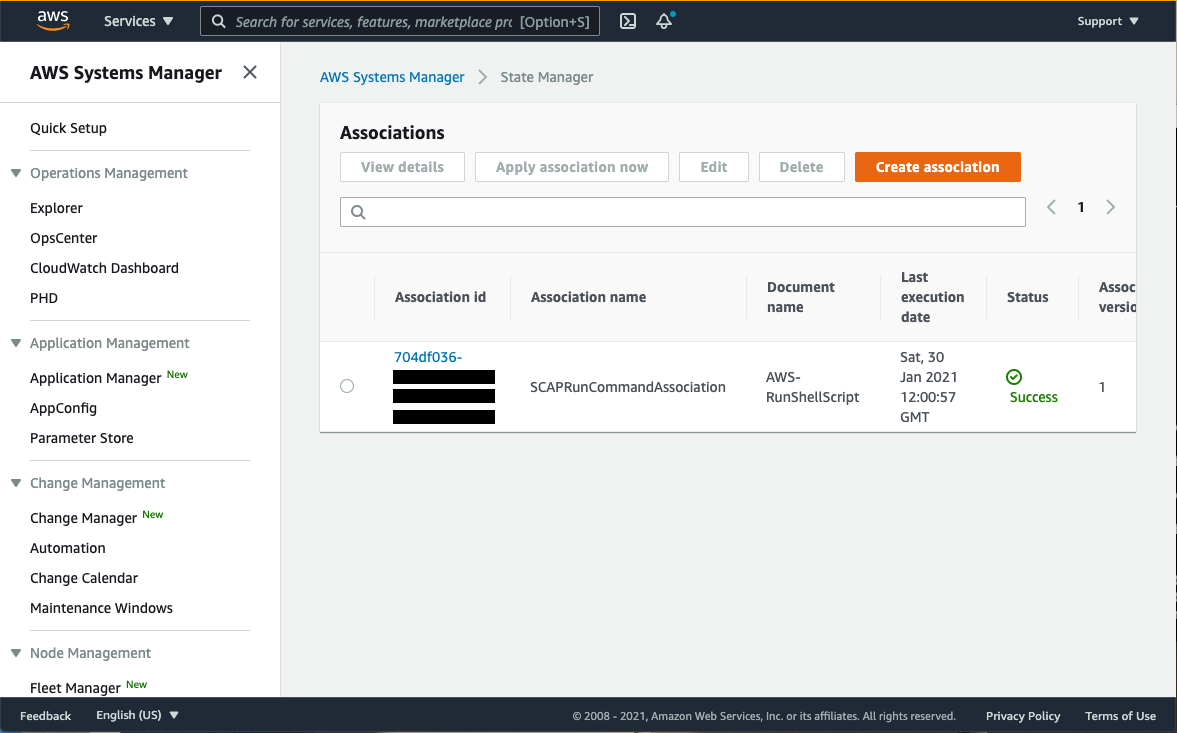1177x733 pixels.
Task: Open the Services dropdown
Action: tap(138, 20)
